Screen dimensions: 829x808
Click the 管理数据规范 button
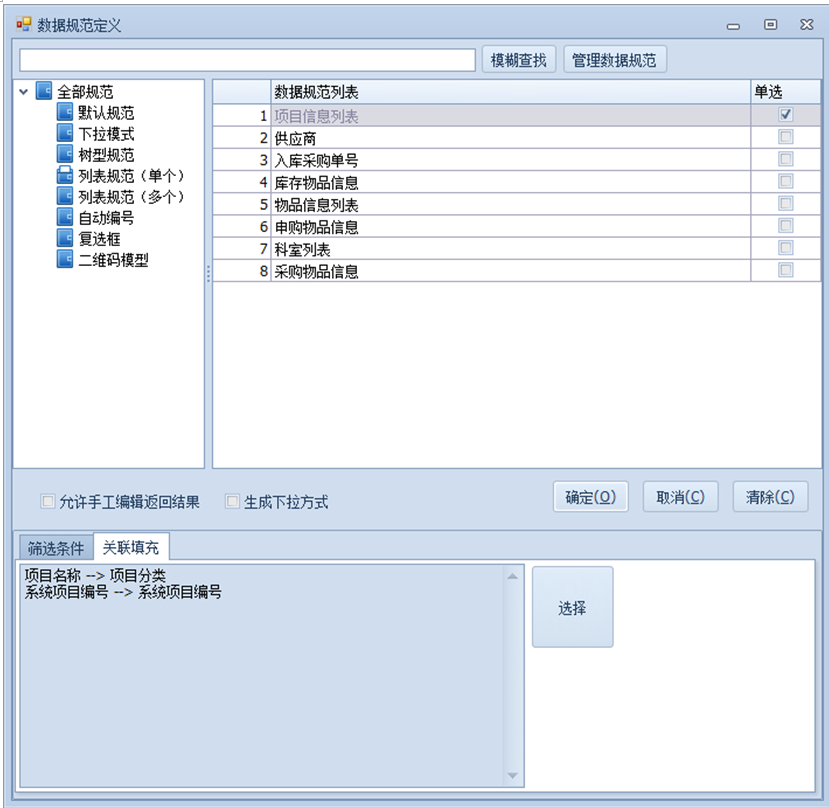coord(614,60)
